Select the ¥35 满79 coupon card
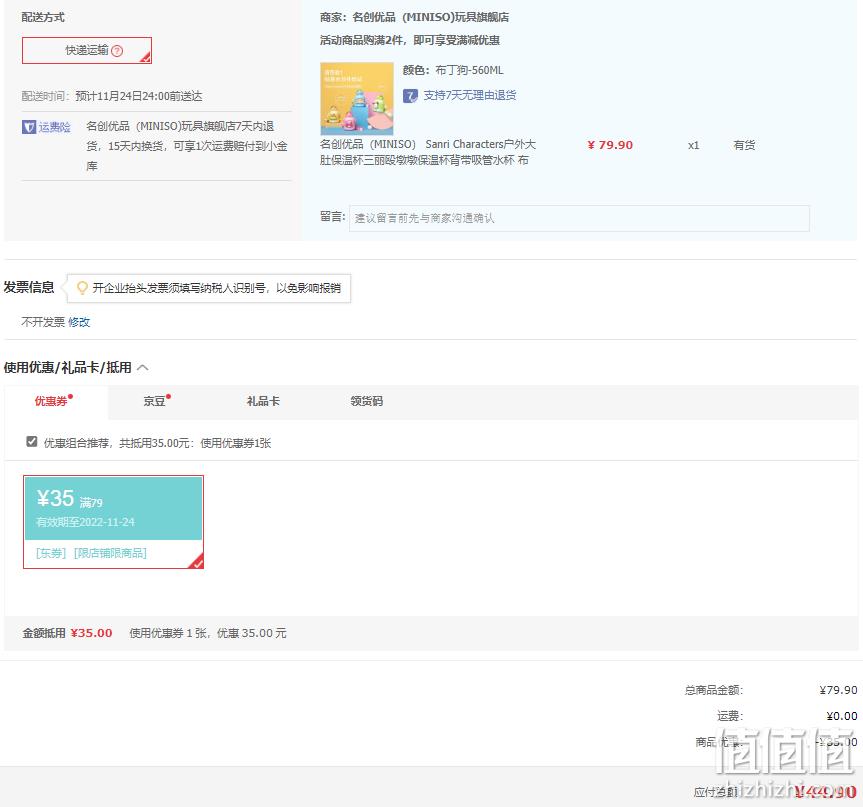 (x=113, y=522)
